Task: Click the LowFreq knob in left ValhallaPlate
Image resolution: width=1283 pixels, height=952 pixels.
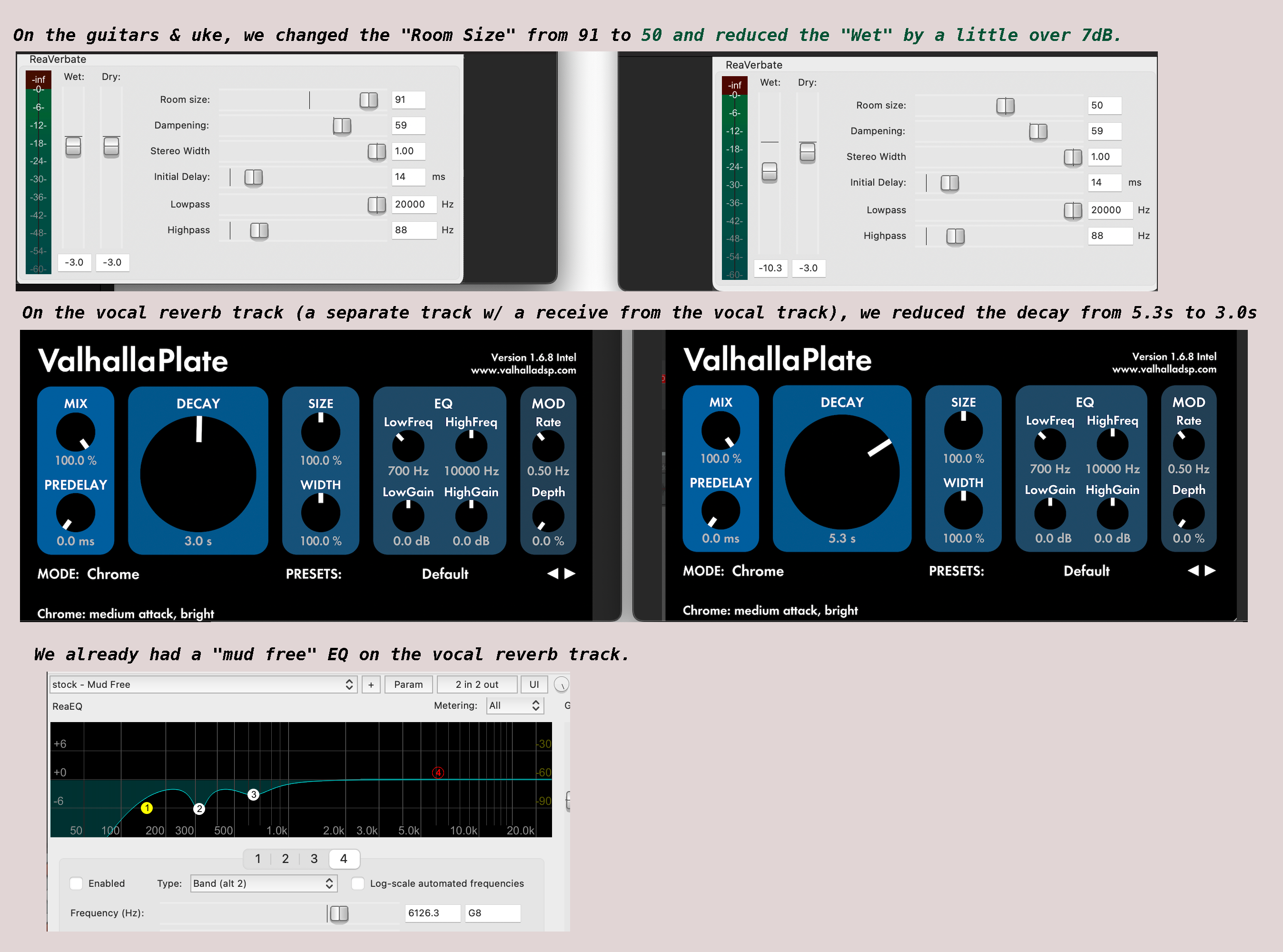Action: [x=408, y=446]
